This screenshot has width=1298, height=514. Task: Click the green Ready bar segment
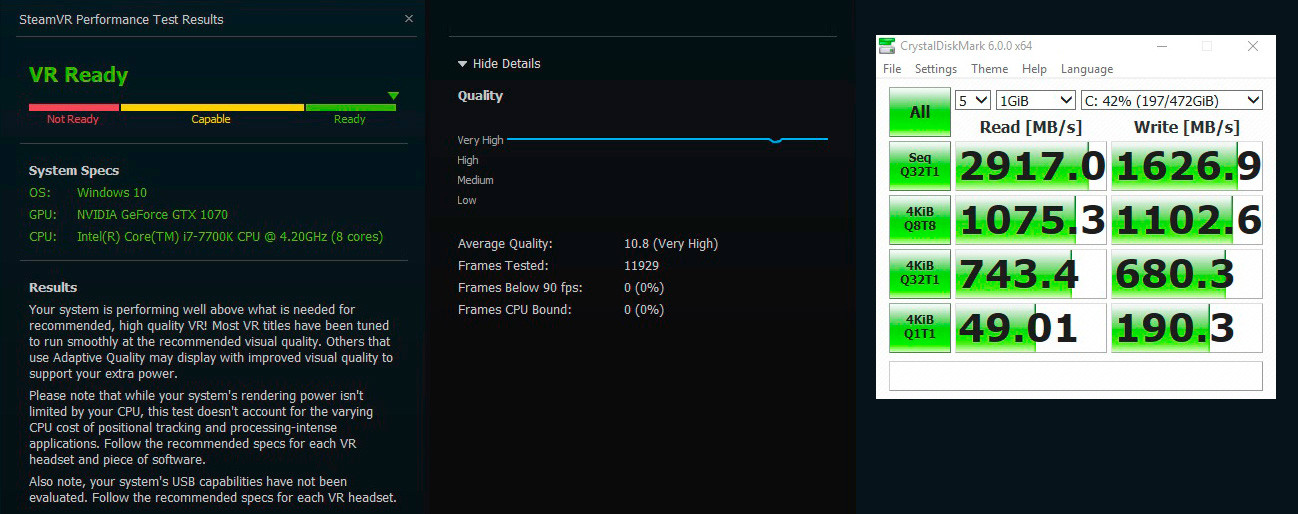[350, 107]
